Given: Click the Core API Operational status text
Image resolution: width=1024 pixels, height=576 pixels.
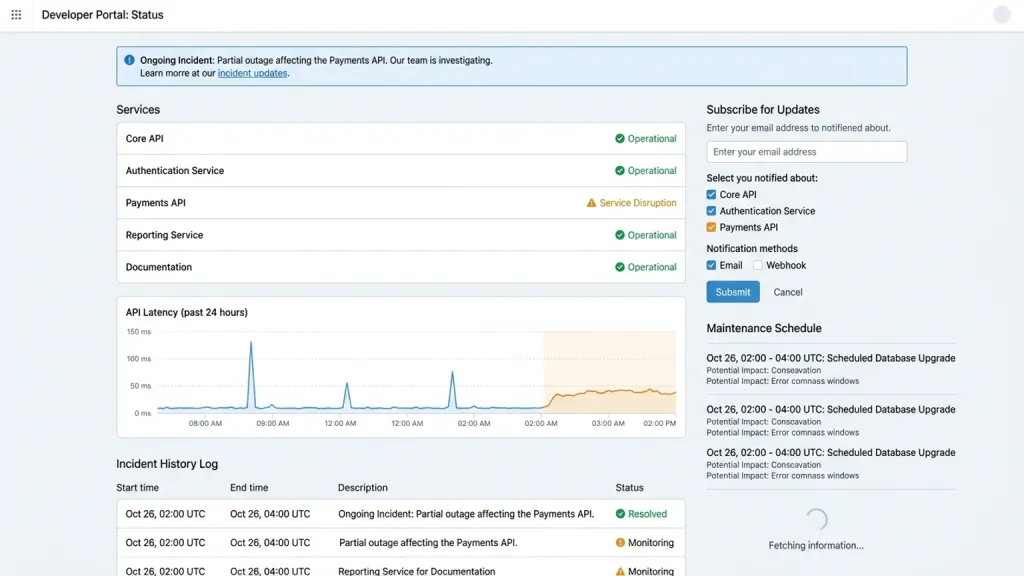Looking at the screenshot, I should (x=652, y=138).
